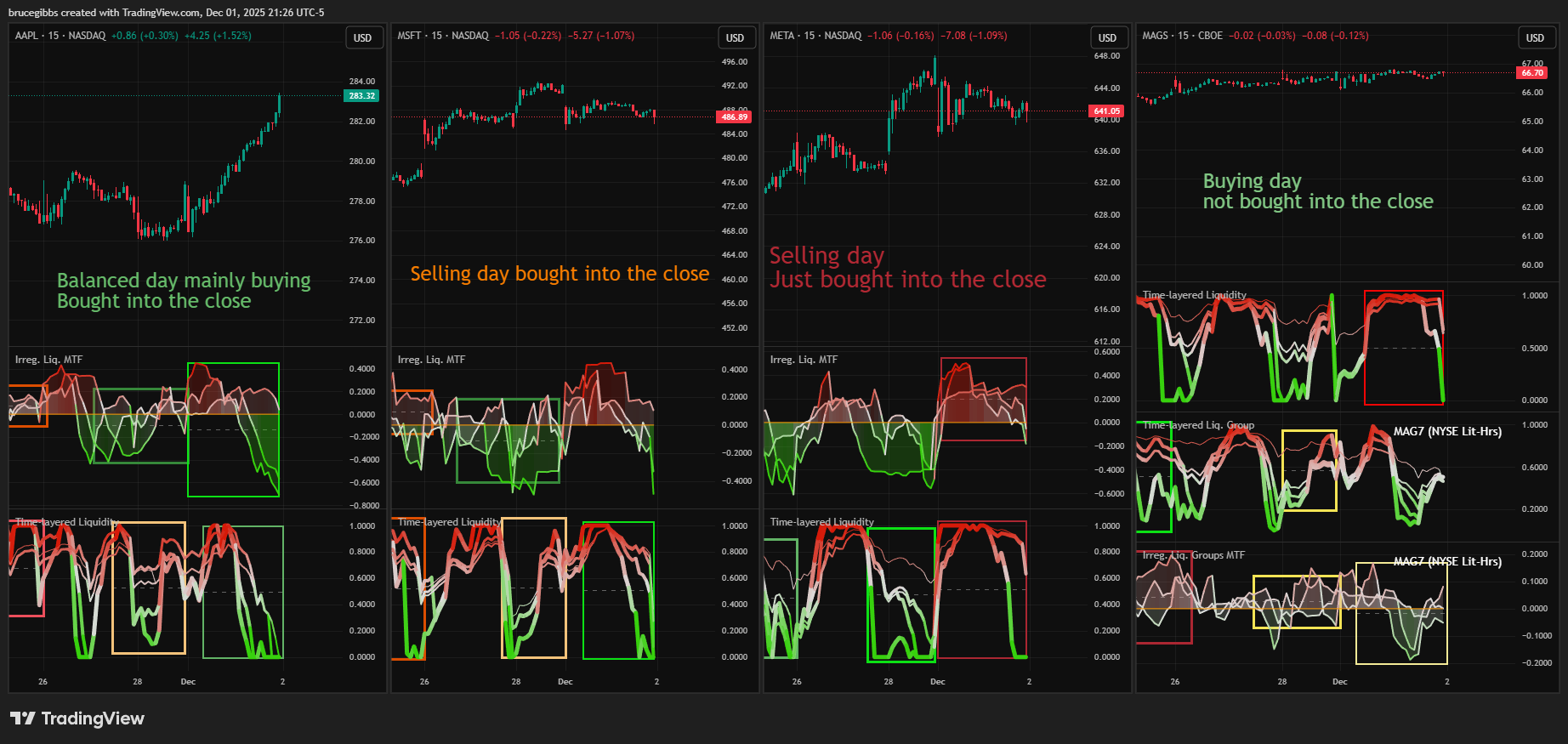Click the MAGS red 66.70 price label
Image resolution: width=1568 pixels, height=744 pixels.
1531,73
